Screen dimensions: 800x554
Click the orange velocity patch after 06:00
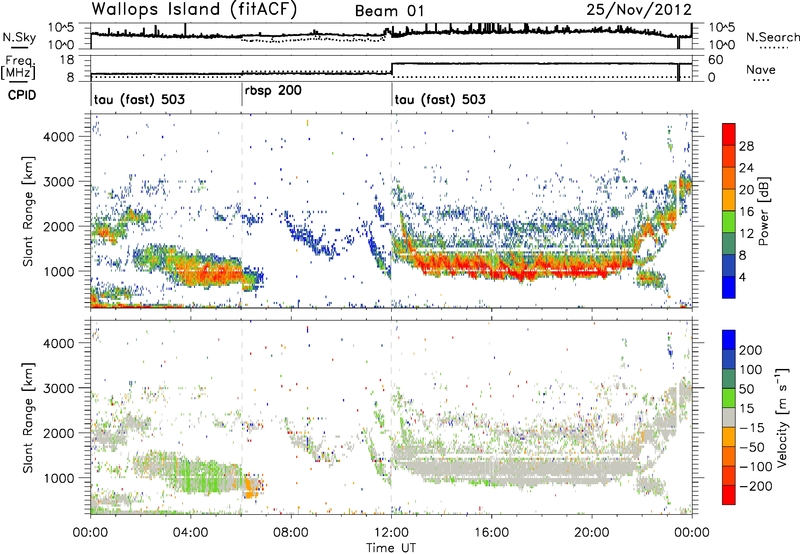[x=250, y=486]
